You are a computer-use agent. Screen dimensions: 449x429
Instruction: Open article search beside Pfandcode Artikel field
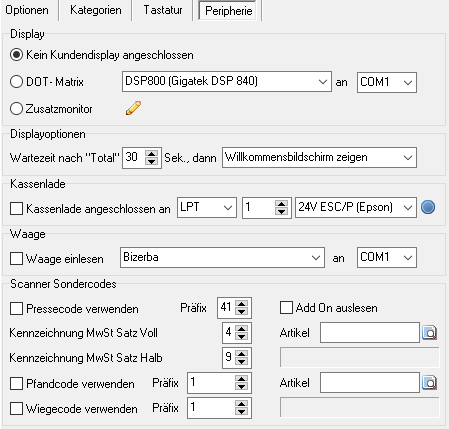430,383
